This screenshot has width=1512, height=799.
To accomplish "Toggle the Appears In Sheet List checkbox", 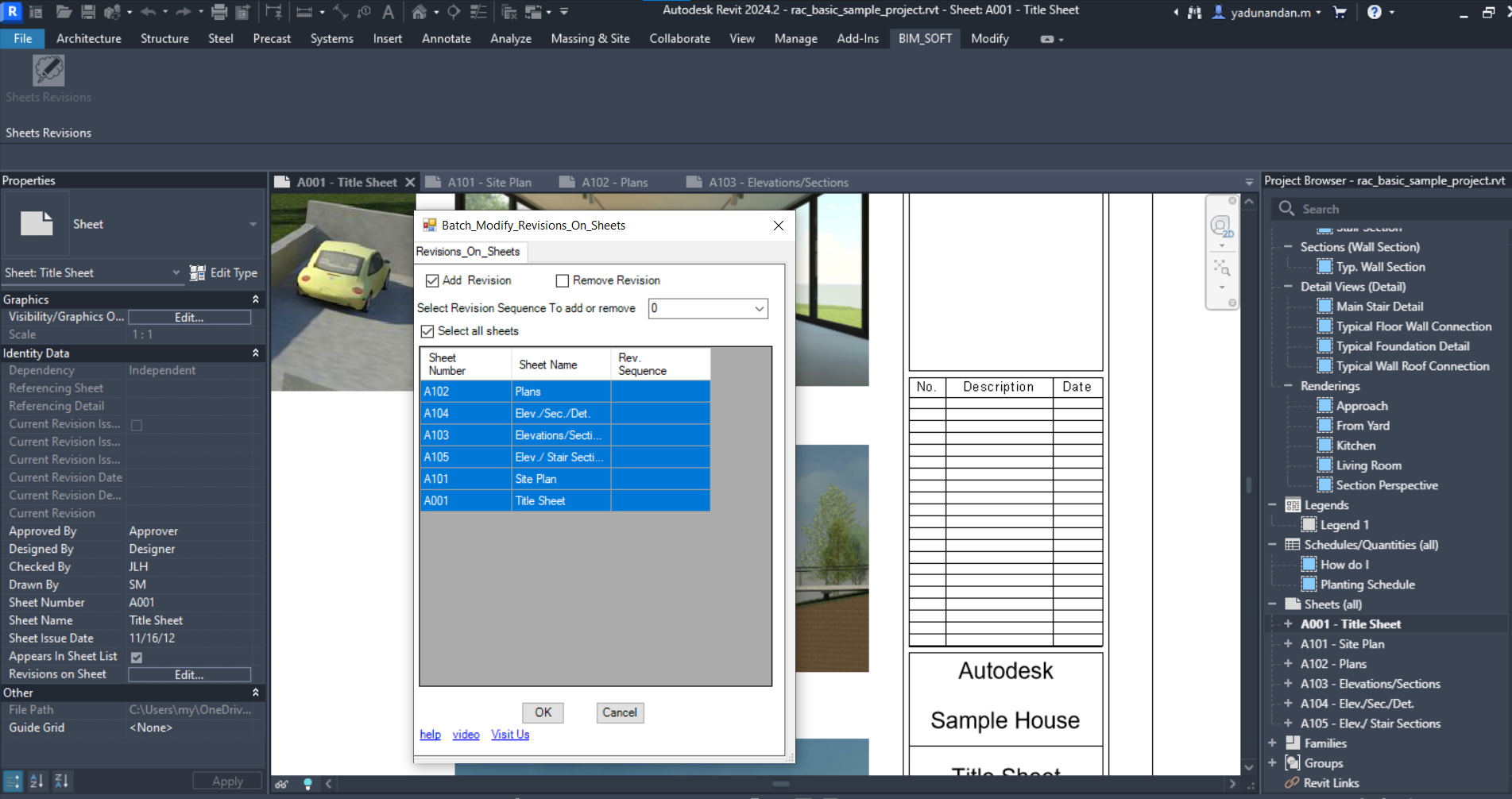I will click(x=137, y=657).
